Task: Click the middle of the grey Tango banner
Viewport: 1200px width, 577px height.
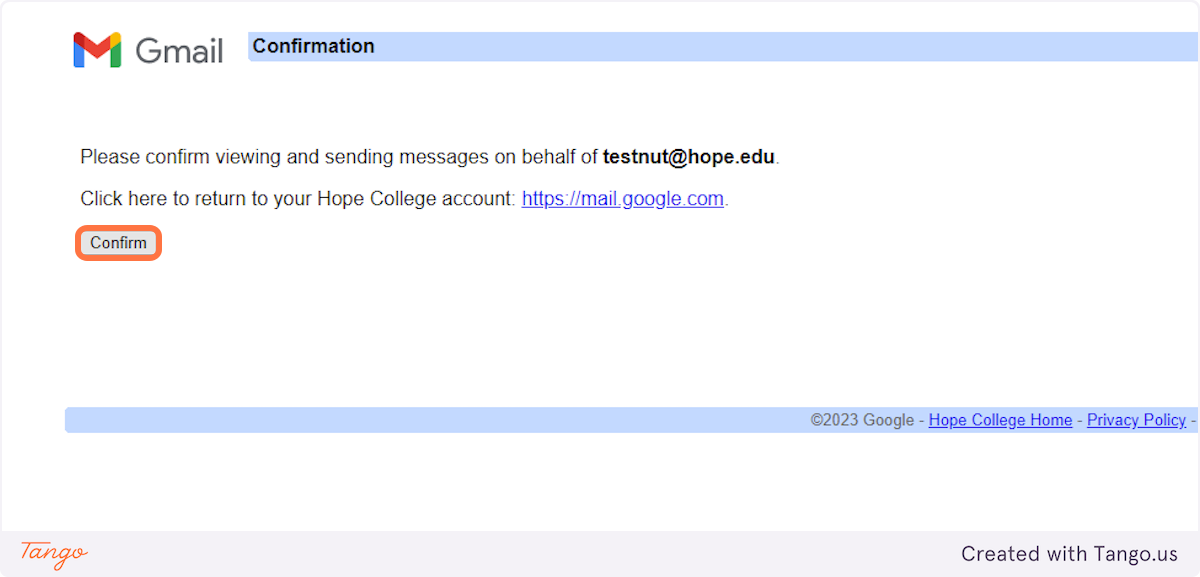Action: pos(600,553)
